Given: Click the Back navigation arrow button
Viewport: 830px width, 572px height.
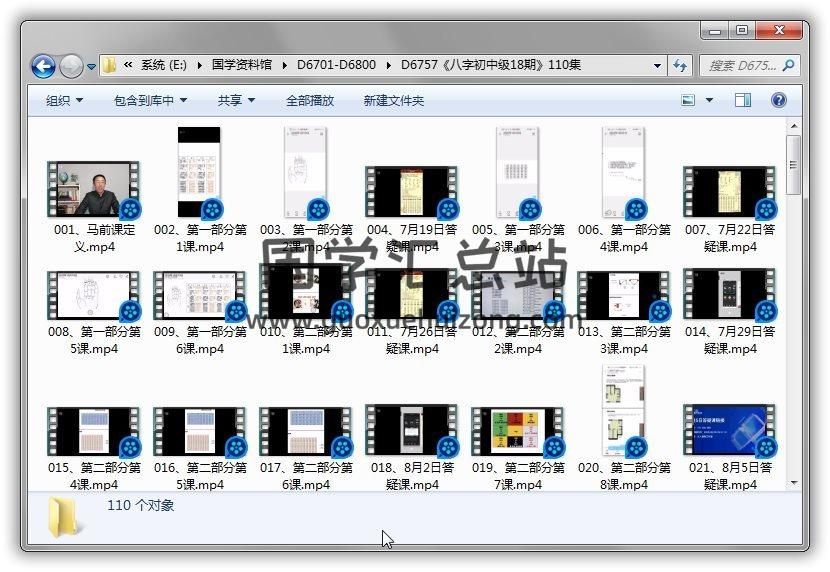Looking at the screenshot, I should [x=43, y=66].
